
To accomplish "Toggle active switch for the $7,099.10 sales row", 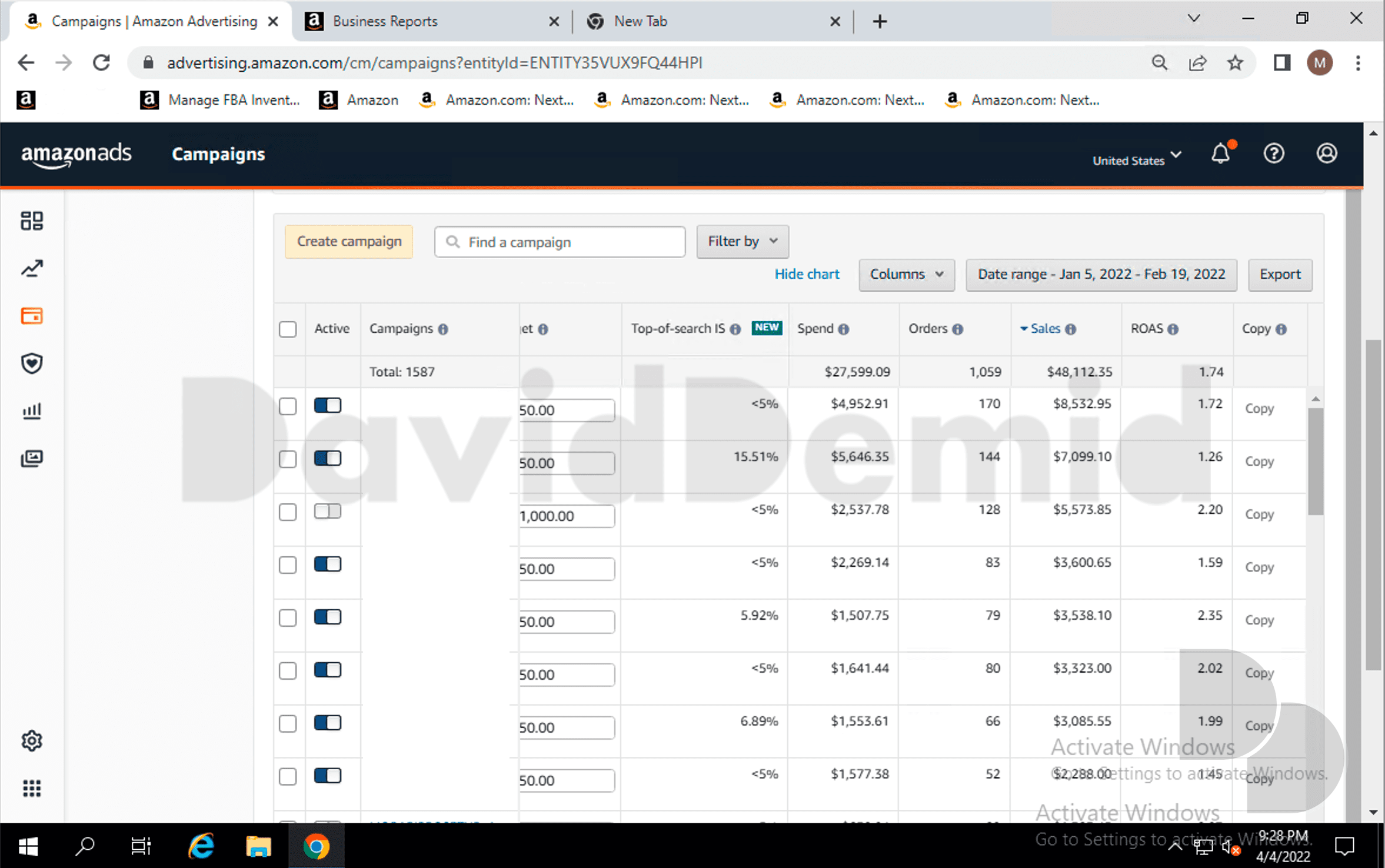I will [328, 459].
